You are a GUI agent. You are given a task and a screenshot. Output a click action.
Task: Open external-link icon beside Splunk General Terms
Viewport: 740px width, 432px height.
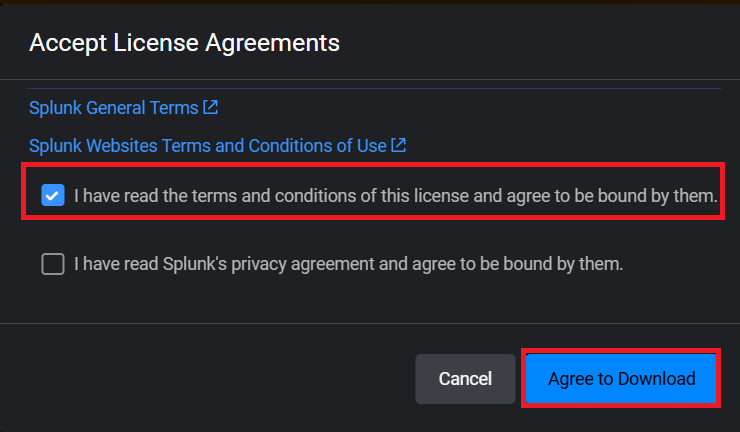coord(210,107)
